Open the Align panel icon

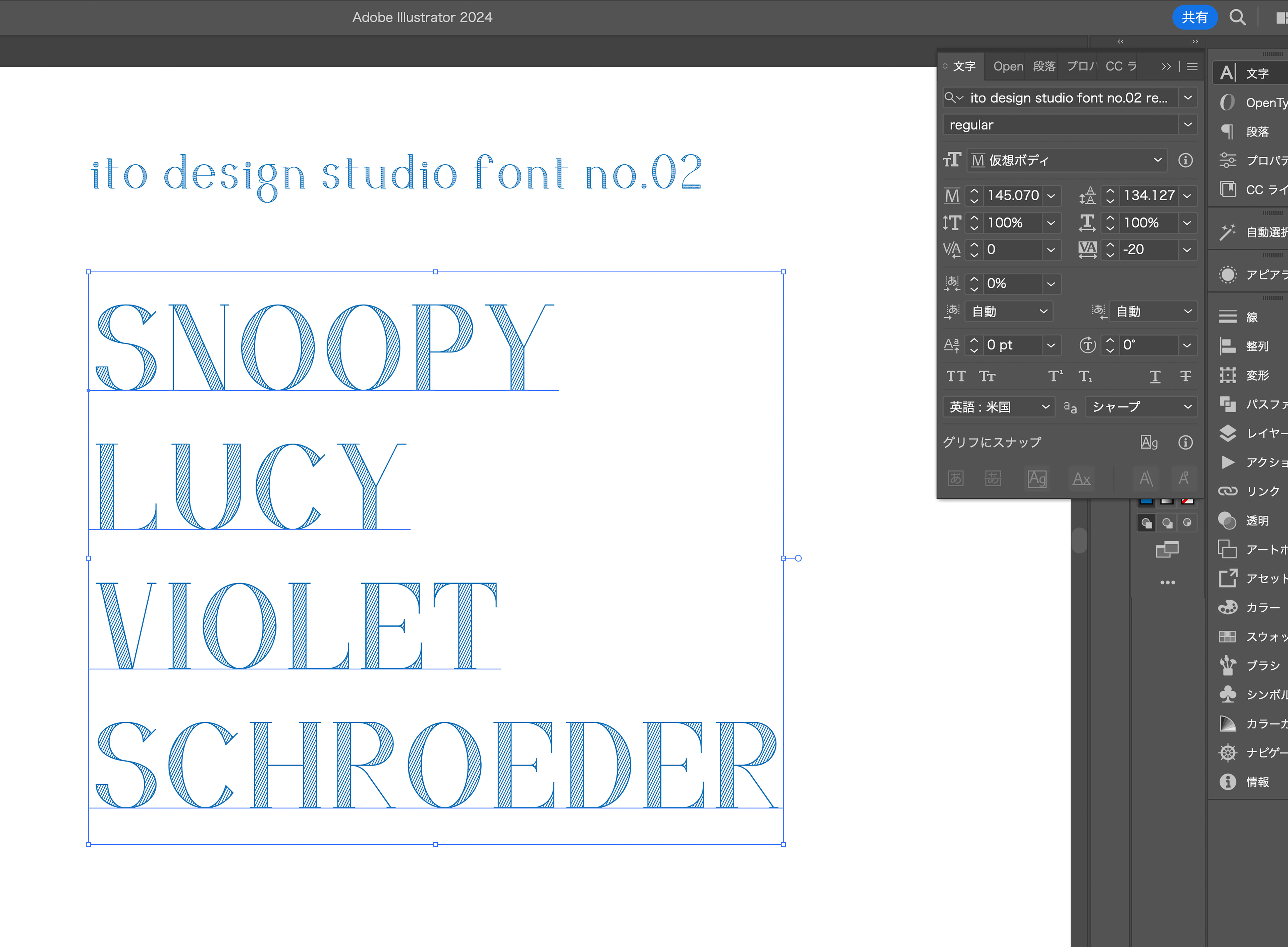tap(1227, 346)
